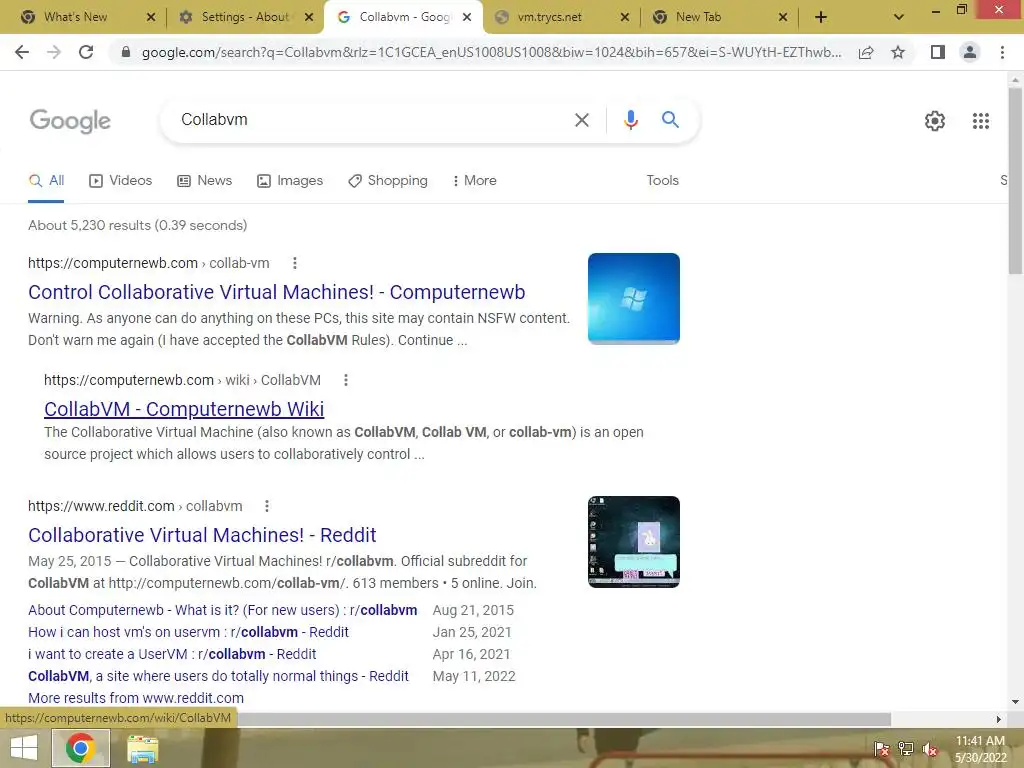Screen dimensions: 1024x768
Task: Click into the Collabvm search field
Action: tap(372, 120)
